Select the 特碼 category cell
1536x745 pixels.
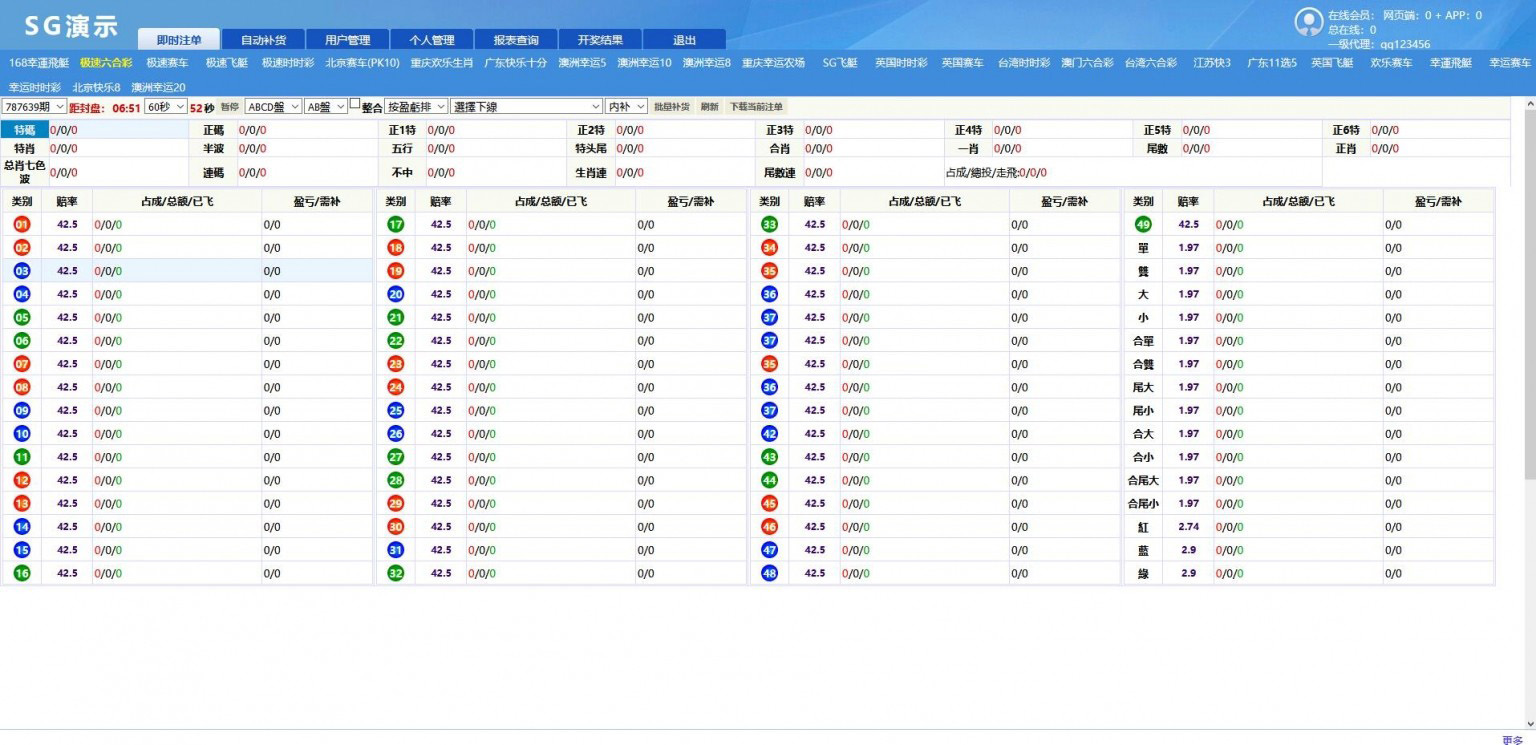pyautogui.click(x=25, y=130)
